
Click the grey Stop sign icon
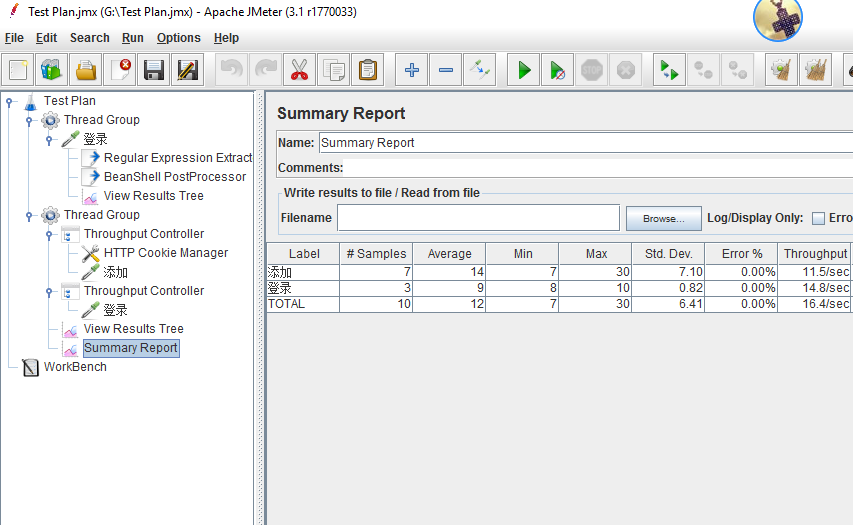coord(592,70)
